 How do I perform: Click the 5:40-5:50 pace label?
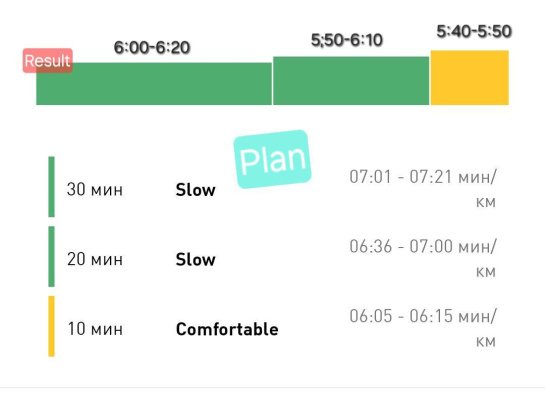pyautogui.click(x=474, y=31)
